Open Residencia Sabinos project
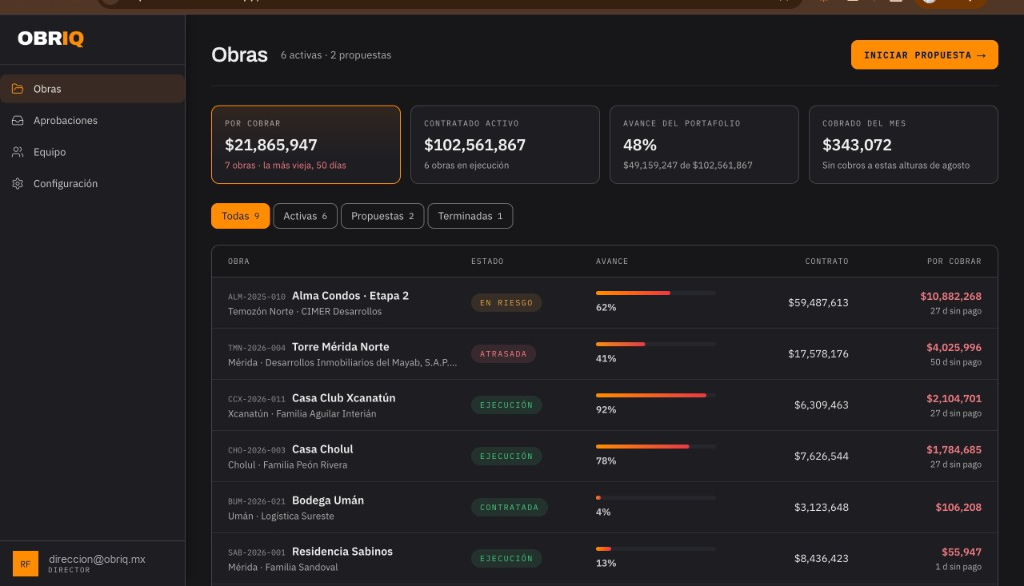The width and height of the screenshot is (1024, 586). [x=342, y=551]
